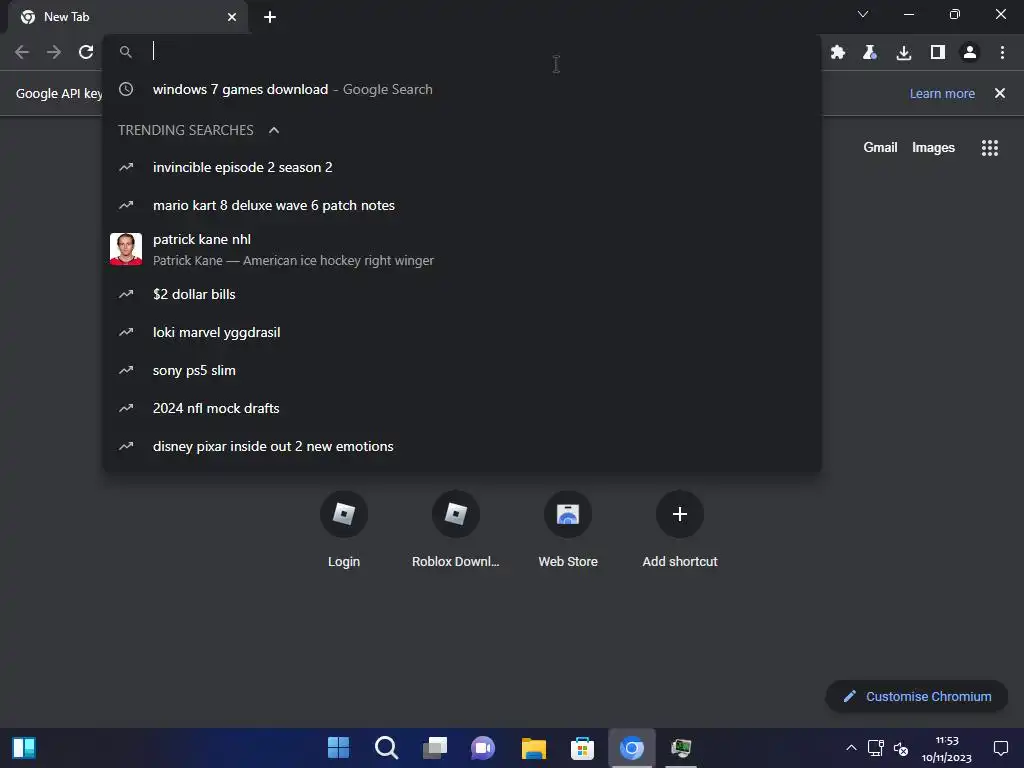Viewport: 1024px width, 768px height.
Task: Open File Explorer from taskbar
Action: [534, 748]
